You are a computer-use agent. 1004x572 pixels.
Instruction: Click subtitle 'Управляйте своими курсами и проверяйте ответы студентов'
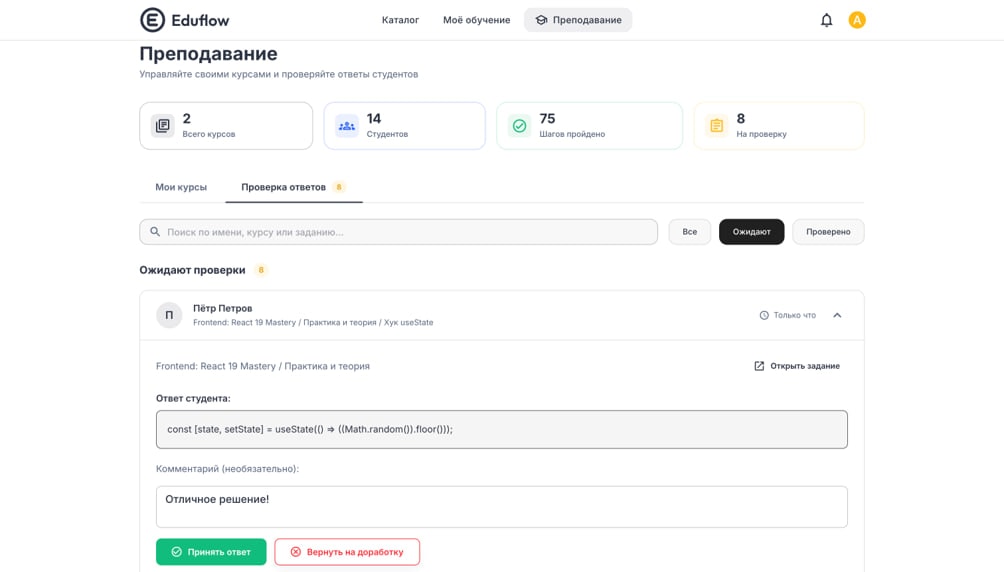tap(279, 74)
